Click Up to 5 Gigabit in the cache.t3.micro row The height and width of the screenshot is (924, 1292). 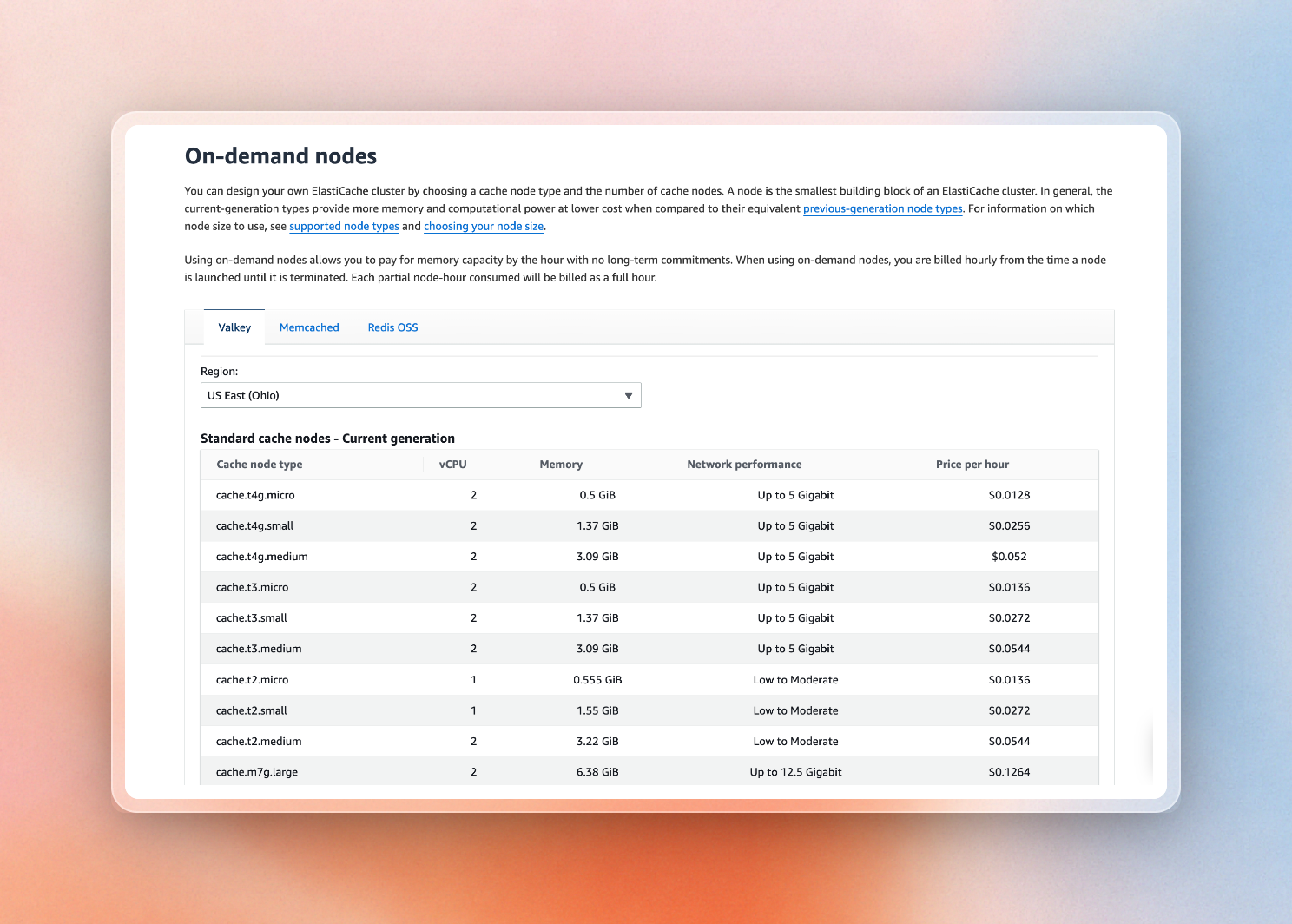coord(795,588)
